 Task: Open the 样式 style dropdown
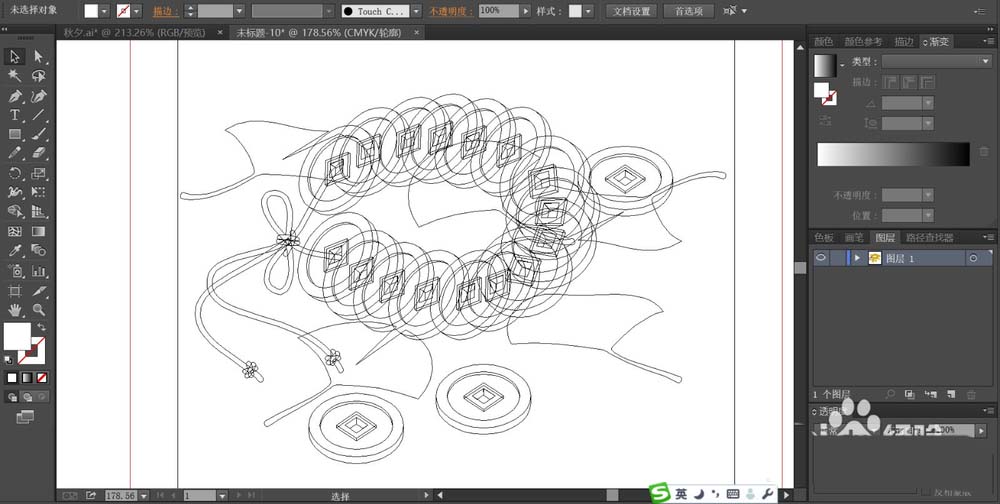pyautogui.click(x=587, y=11)
